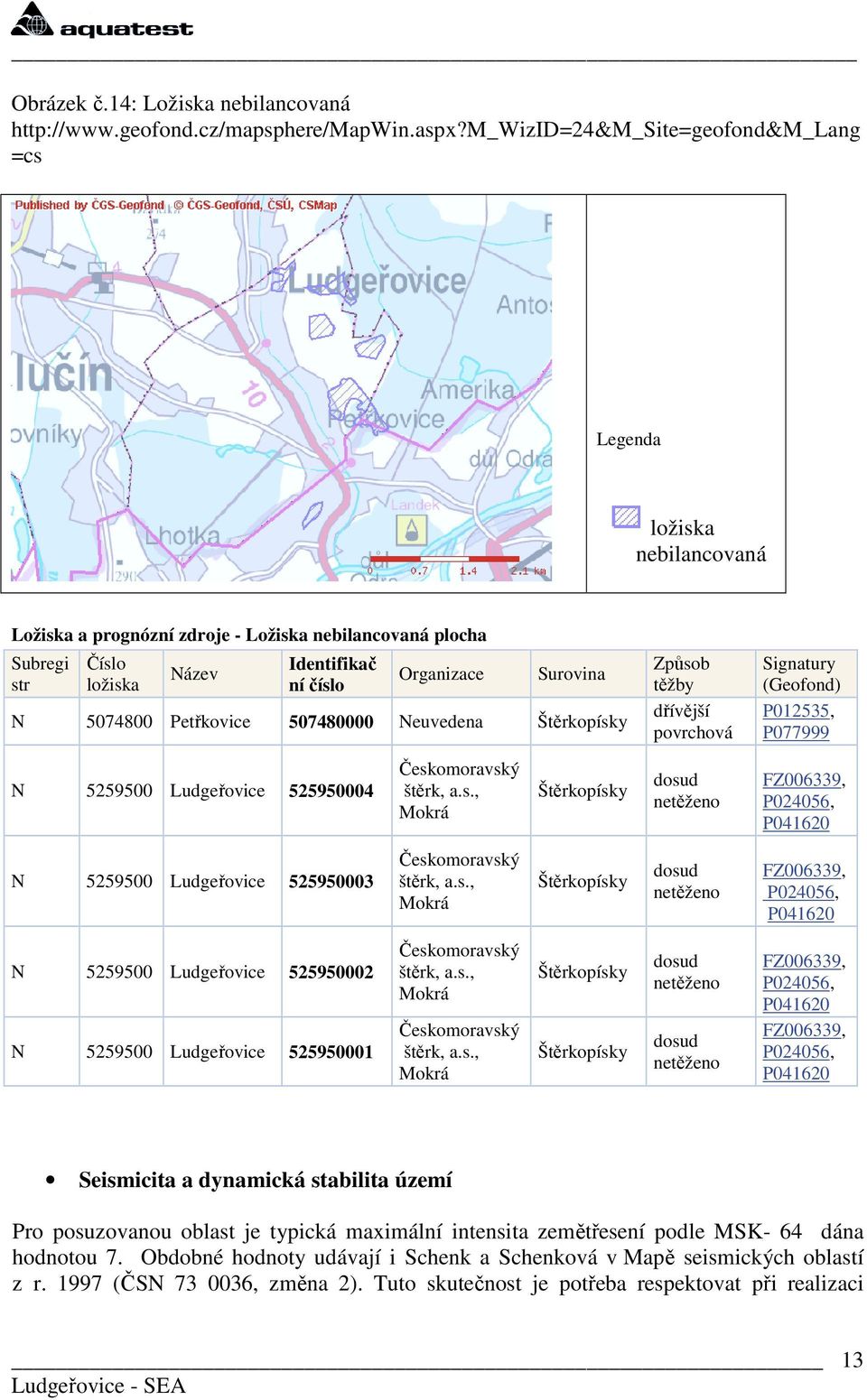Click column header 'Organizace'

(442, 674)
